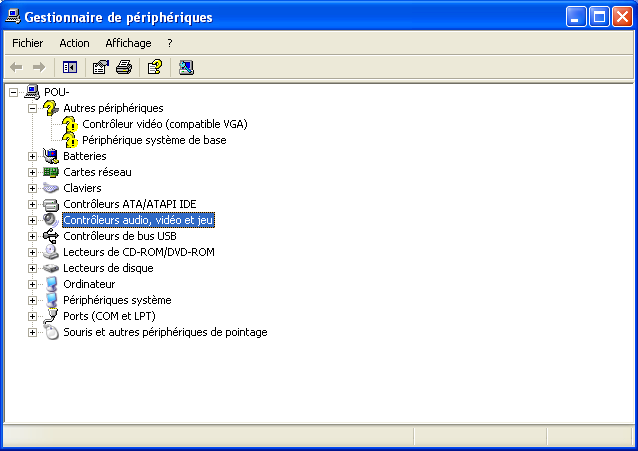
Task: Collapse the POU- root node
Action: click(13, 92)
